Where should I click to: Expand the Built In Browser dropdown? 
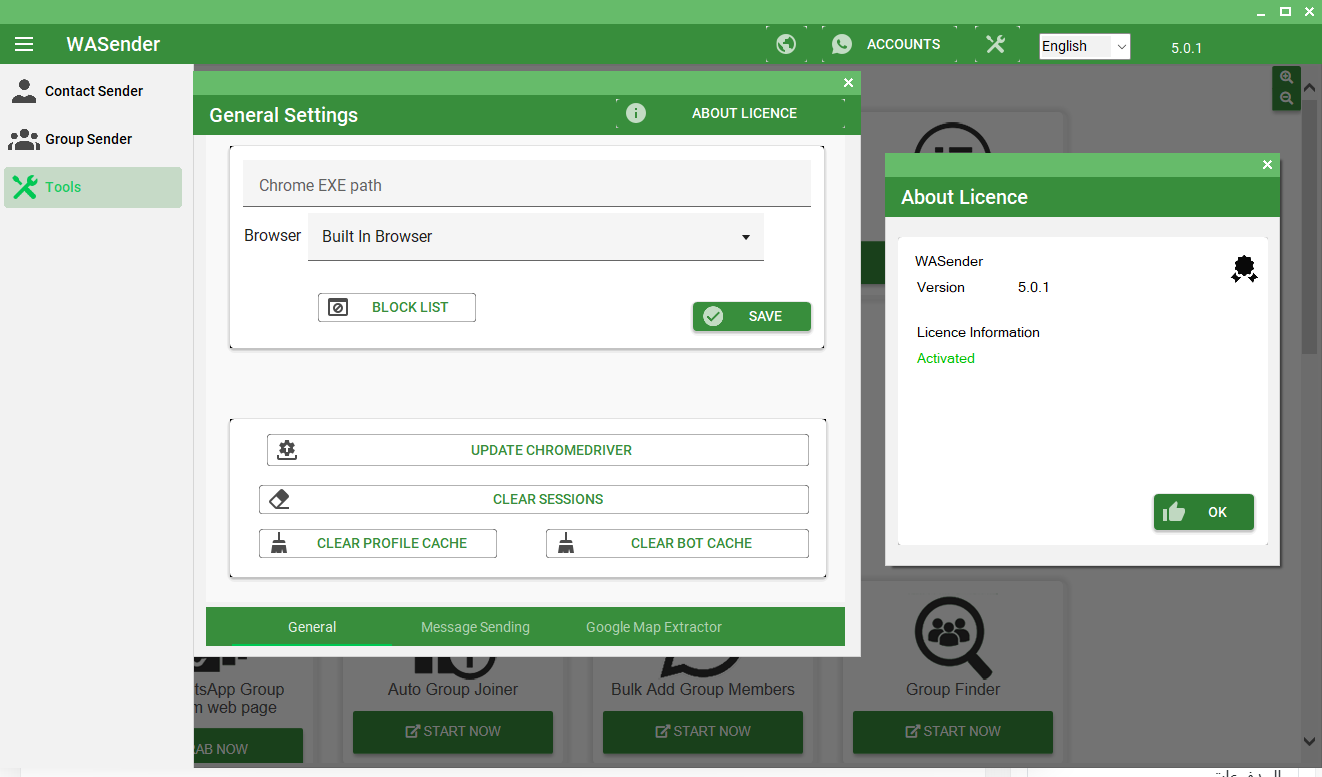pyautogui.click(x=535, y=237)
